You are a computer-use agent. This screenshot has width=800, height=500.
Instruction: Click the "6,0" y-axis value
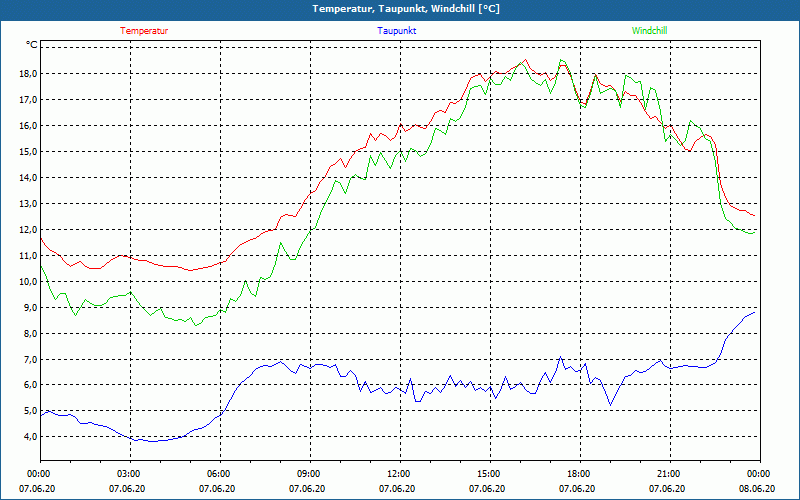30,385
